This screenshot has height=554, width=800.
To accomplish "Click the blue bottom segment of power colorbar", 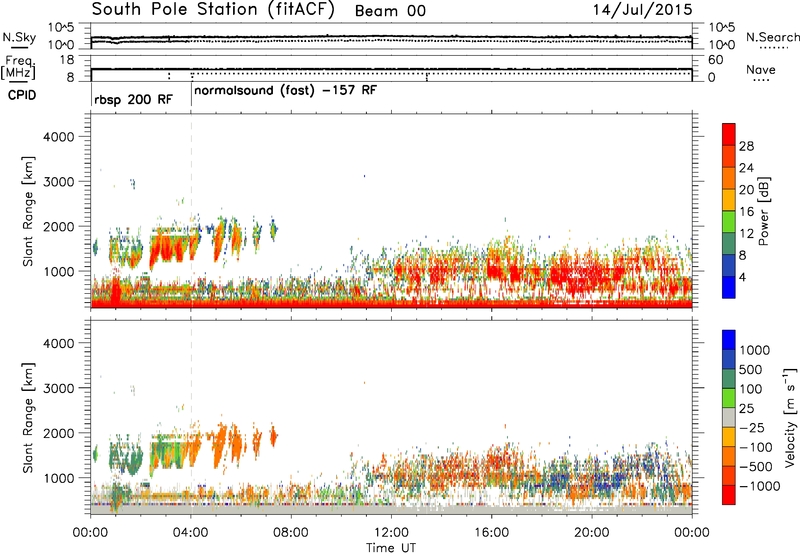I will (x=729, y=287).
